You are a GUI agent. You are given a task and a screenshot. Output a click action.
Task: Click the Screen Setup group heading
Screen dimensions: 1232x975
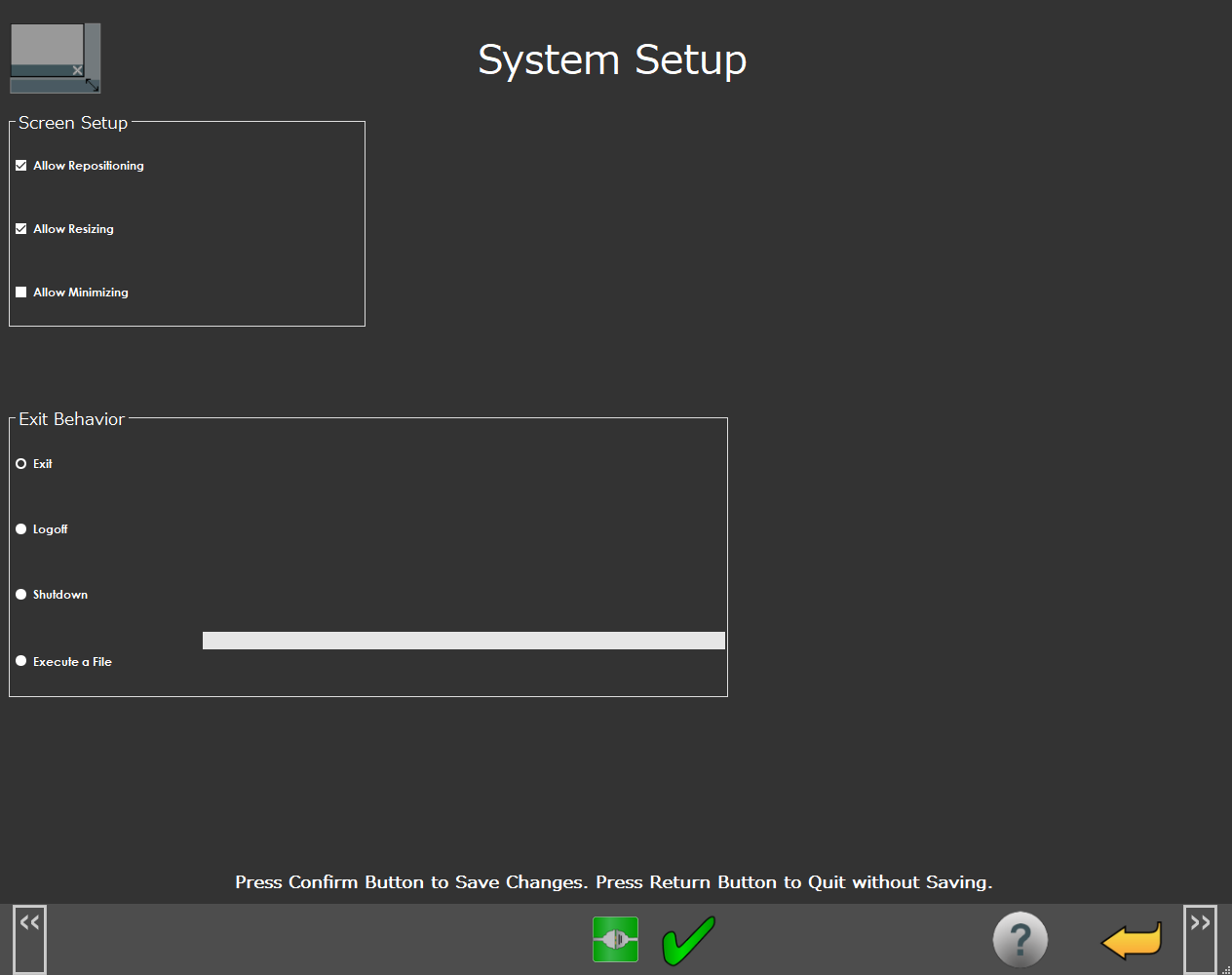(x=73, y=123)
